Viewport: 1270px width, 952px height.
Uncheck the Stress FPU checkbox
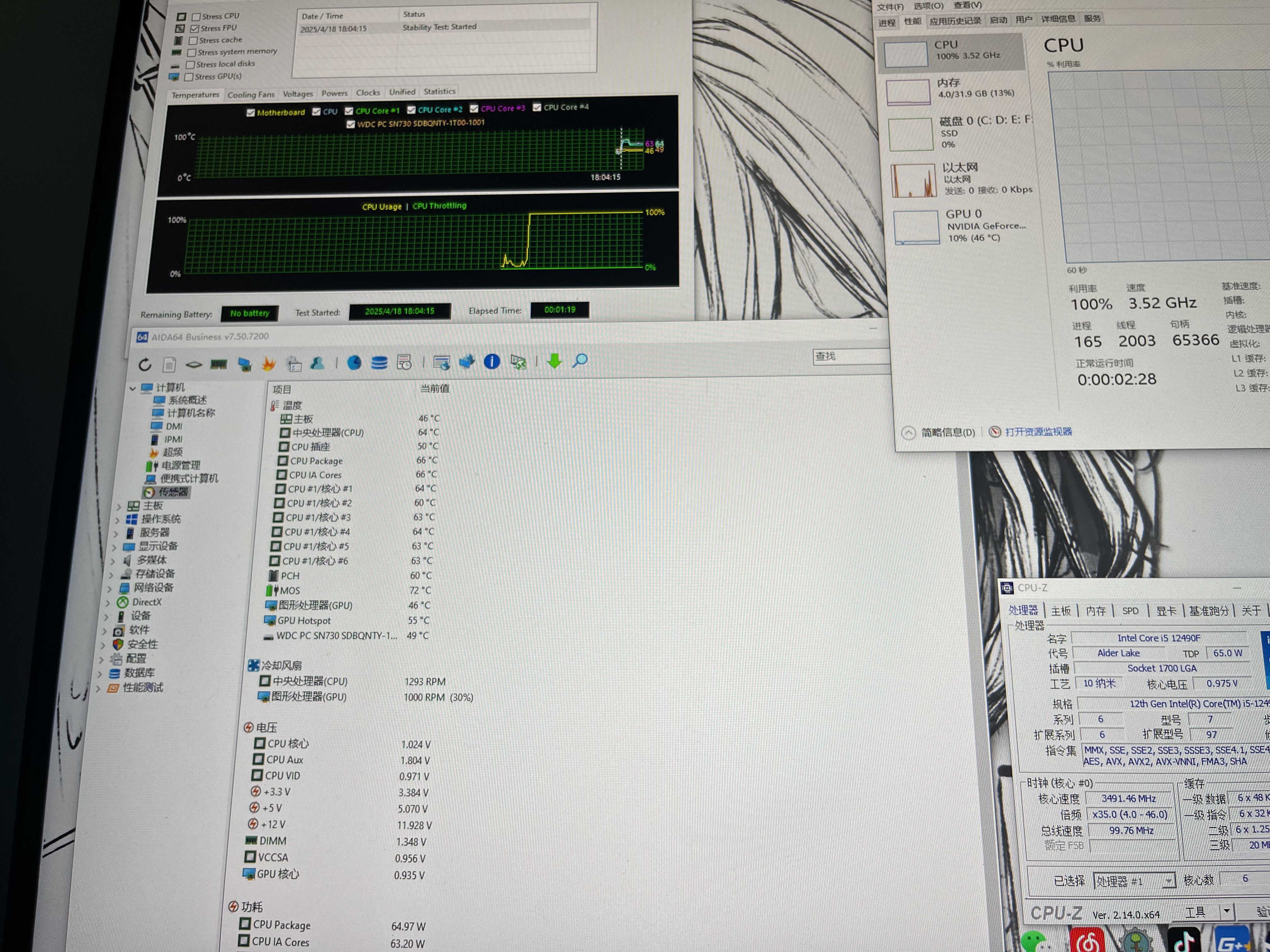pos(195,29)
